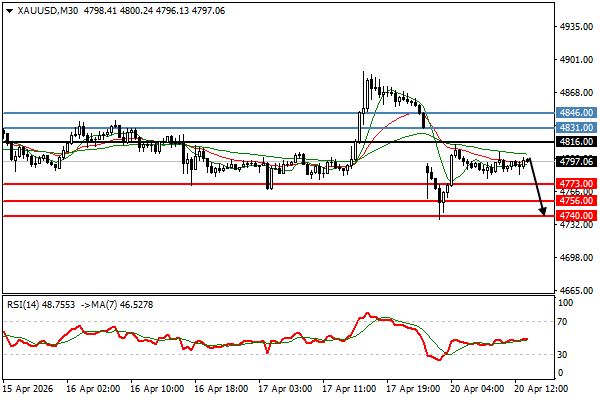Click the current price tag 4797.06
This screenshot has width=600, height=400.
577,161
